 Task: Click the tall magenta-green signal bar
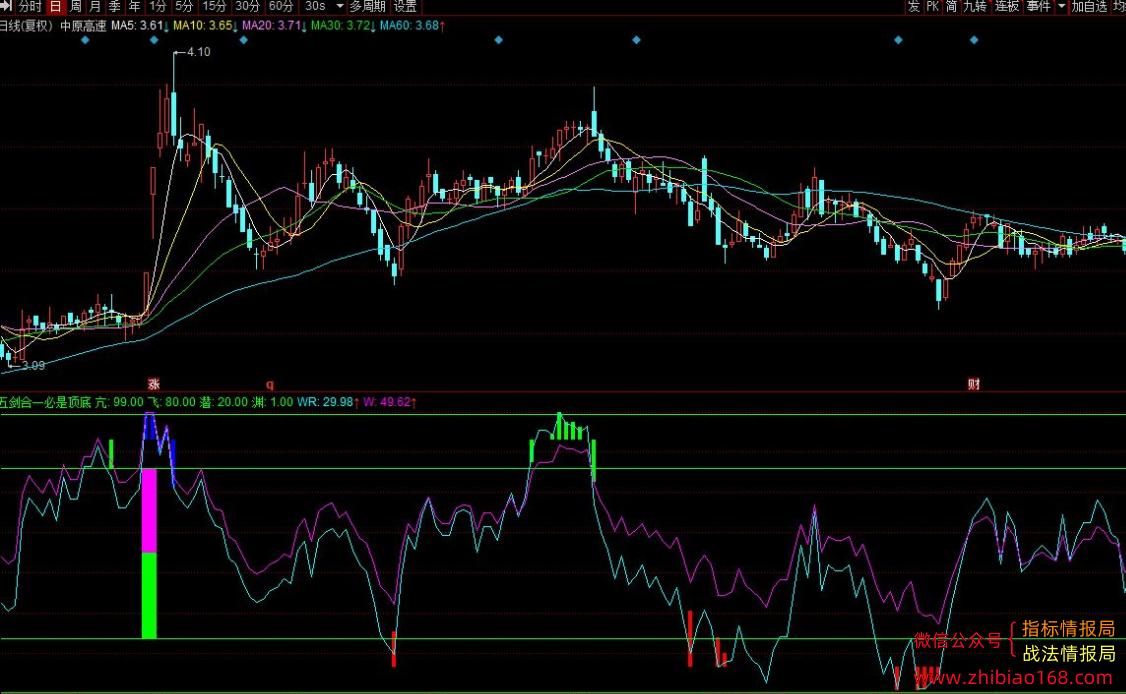(149, 553)
